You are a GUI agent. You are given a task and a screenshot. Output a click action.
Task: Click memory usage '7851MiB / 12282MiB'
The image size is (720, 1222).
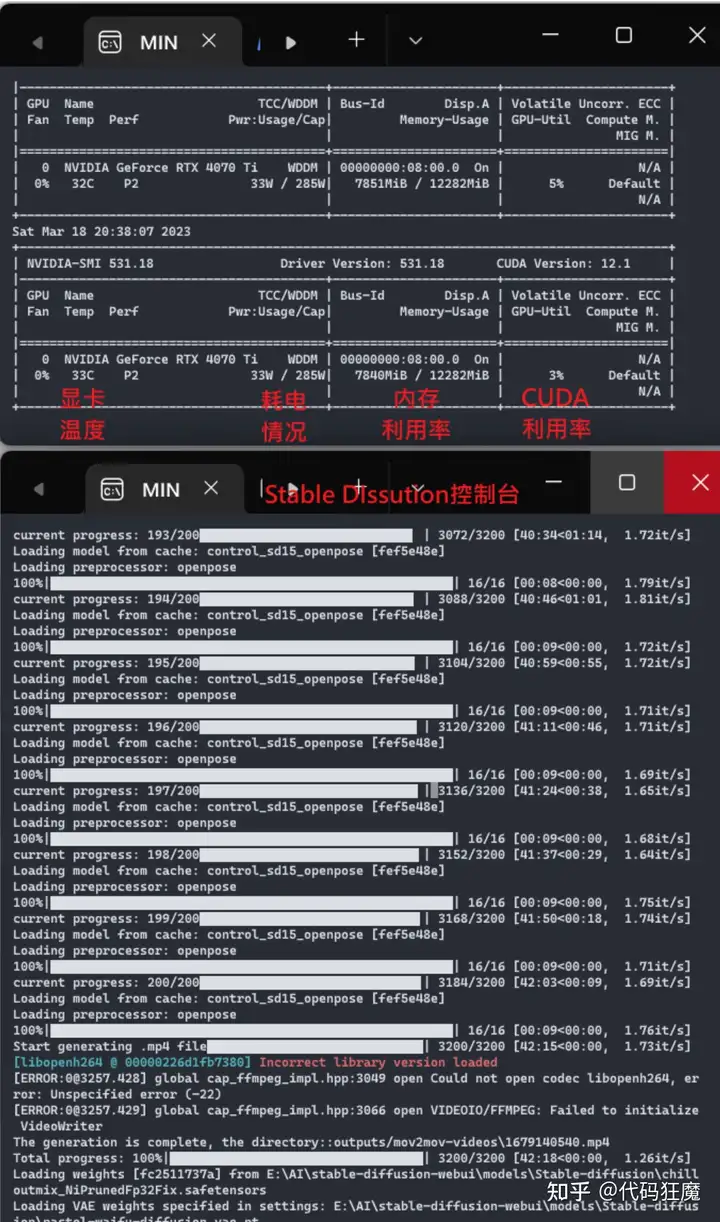pos(422,183)
